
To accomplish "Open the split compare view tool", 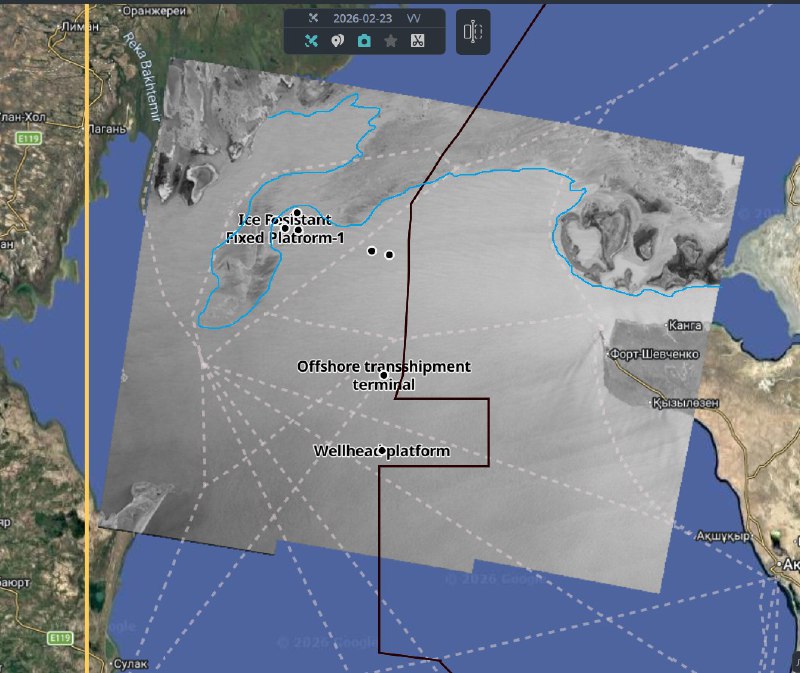I will (x=473, y=32).
